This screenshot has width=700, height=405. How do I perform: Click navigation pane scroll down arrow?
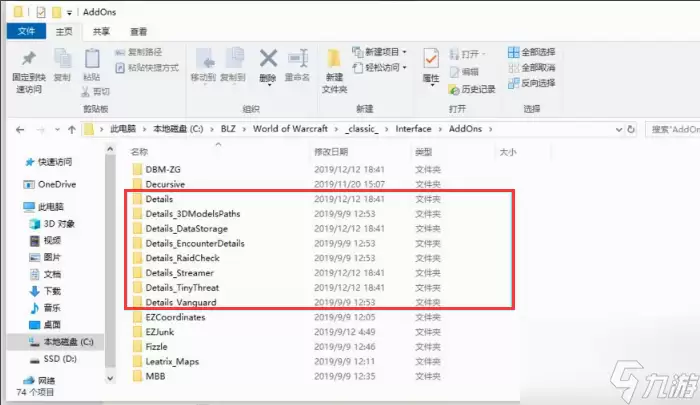110,379
